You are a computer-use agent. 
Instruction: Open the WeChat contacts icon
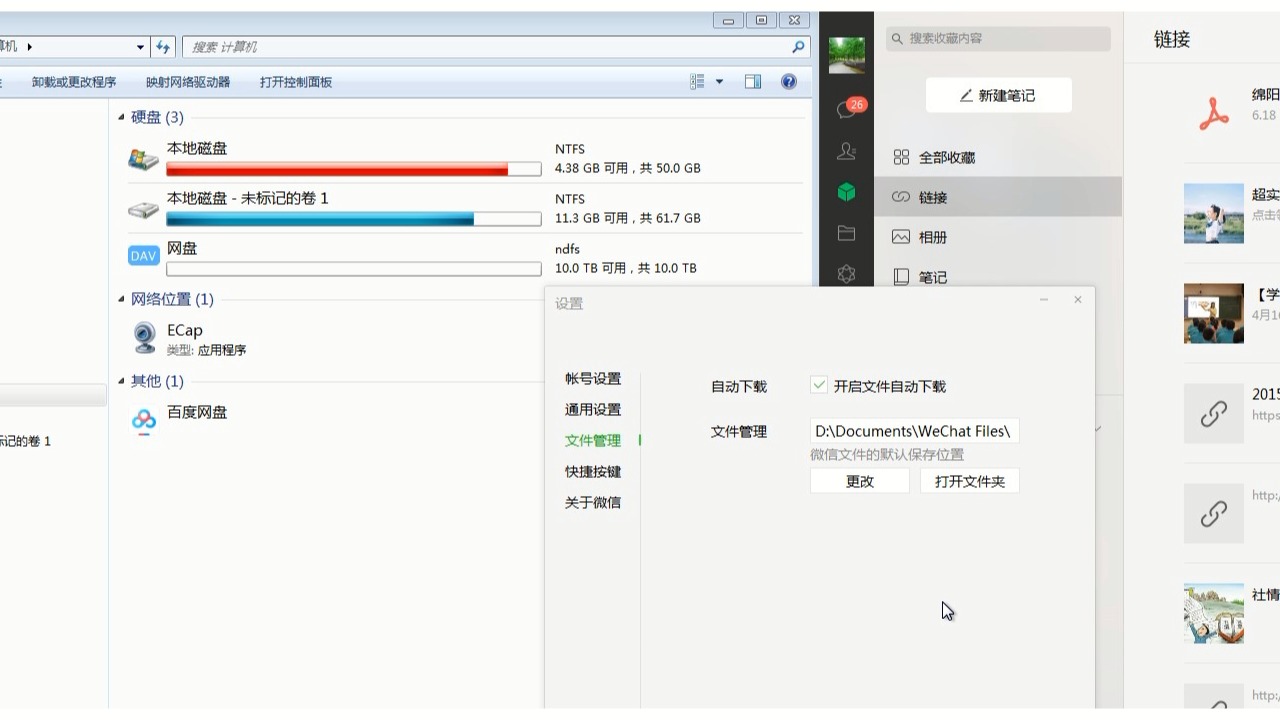coord(846,151)
